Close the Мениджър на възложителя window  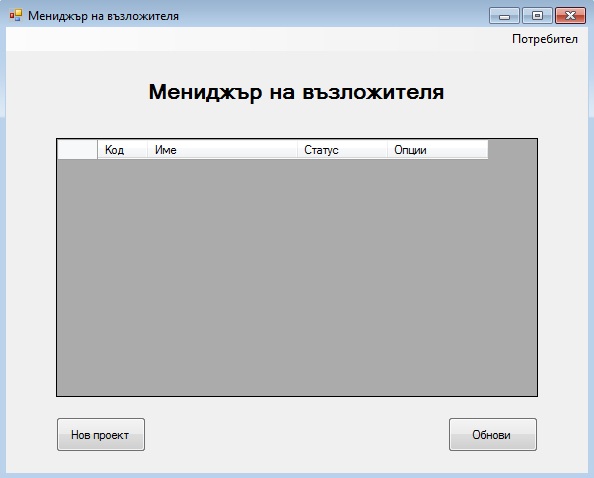coord(571,16)
